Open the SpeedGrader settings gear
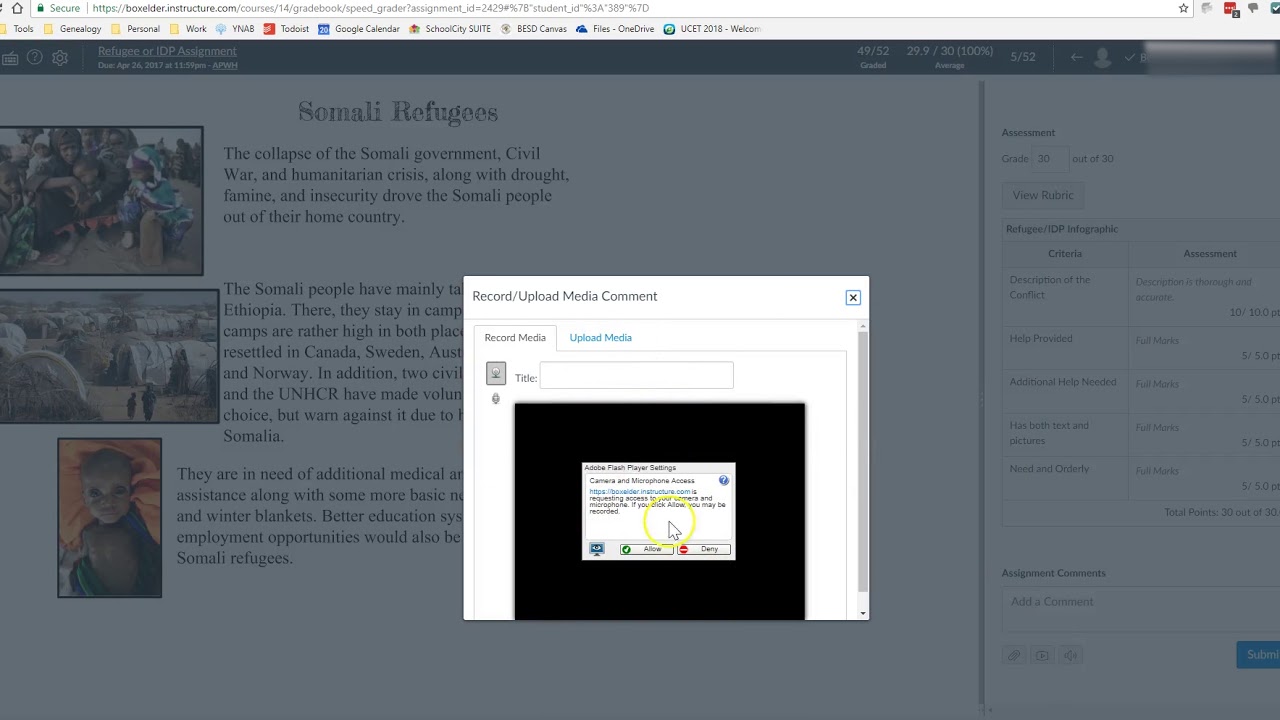1280x720 pixels. (x=60, y=58)
